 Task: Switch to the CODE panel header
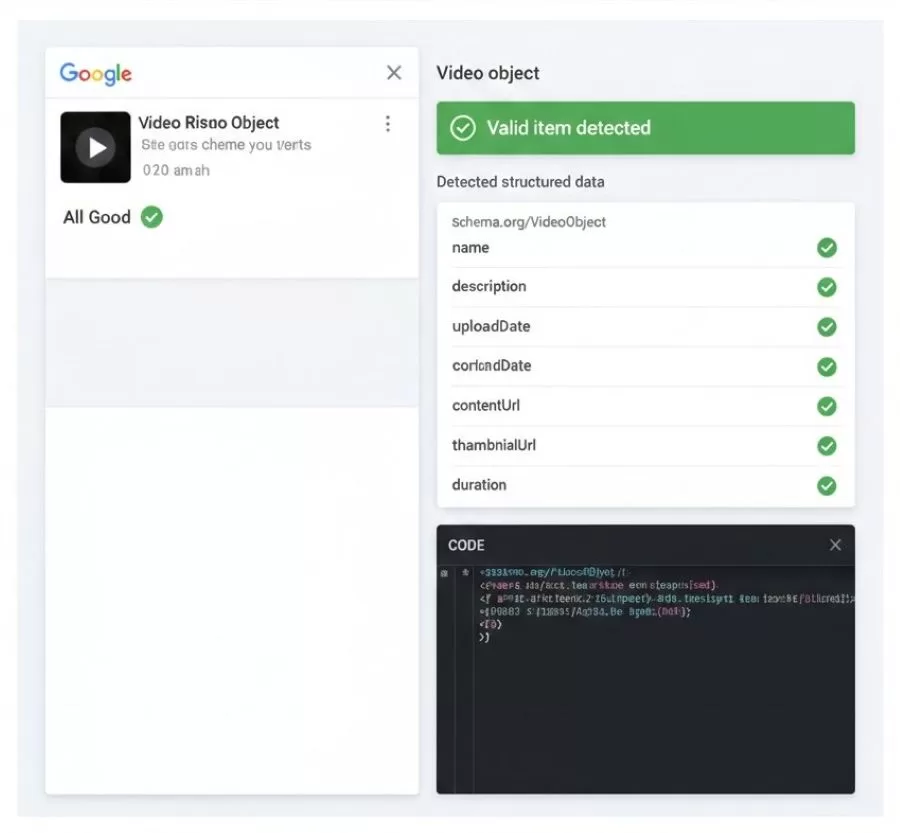467,545
